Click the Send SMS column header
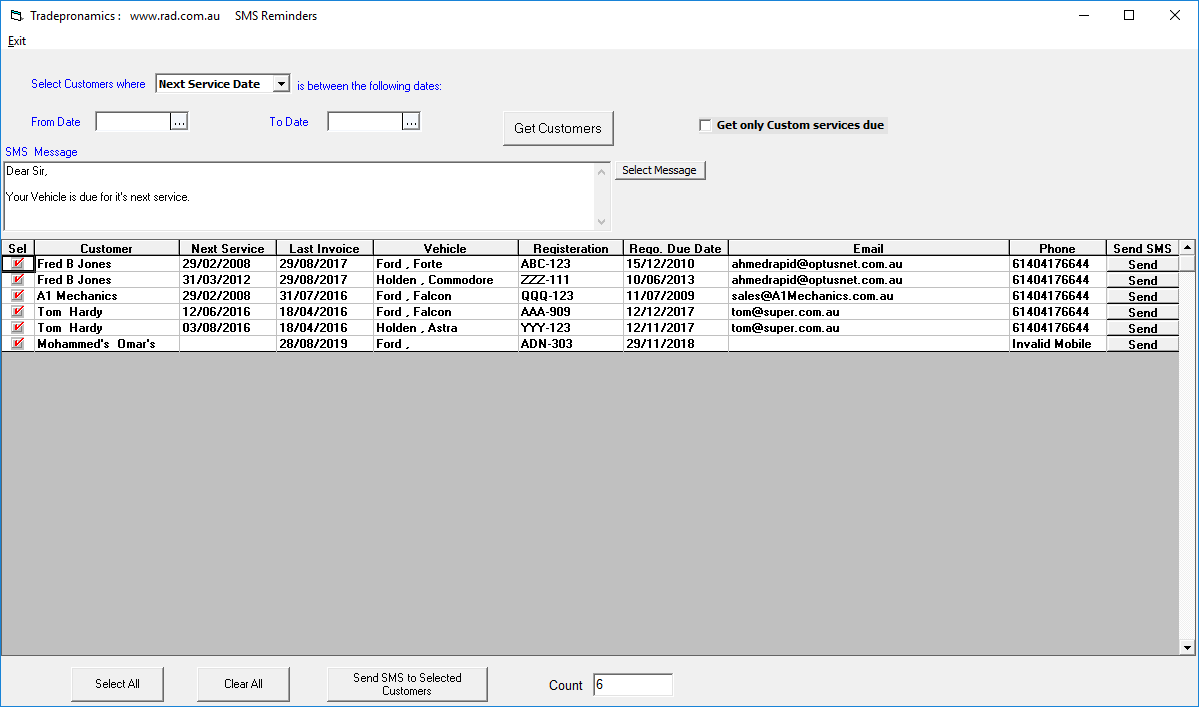The width and height of the screenshot is (1199, 707). pyautogui.click(x=1142, y=248)
